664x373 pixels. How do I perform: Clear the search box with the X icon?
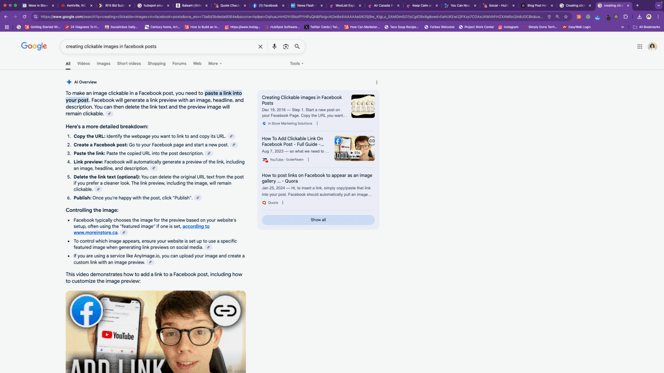click(260, 47)
